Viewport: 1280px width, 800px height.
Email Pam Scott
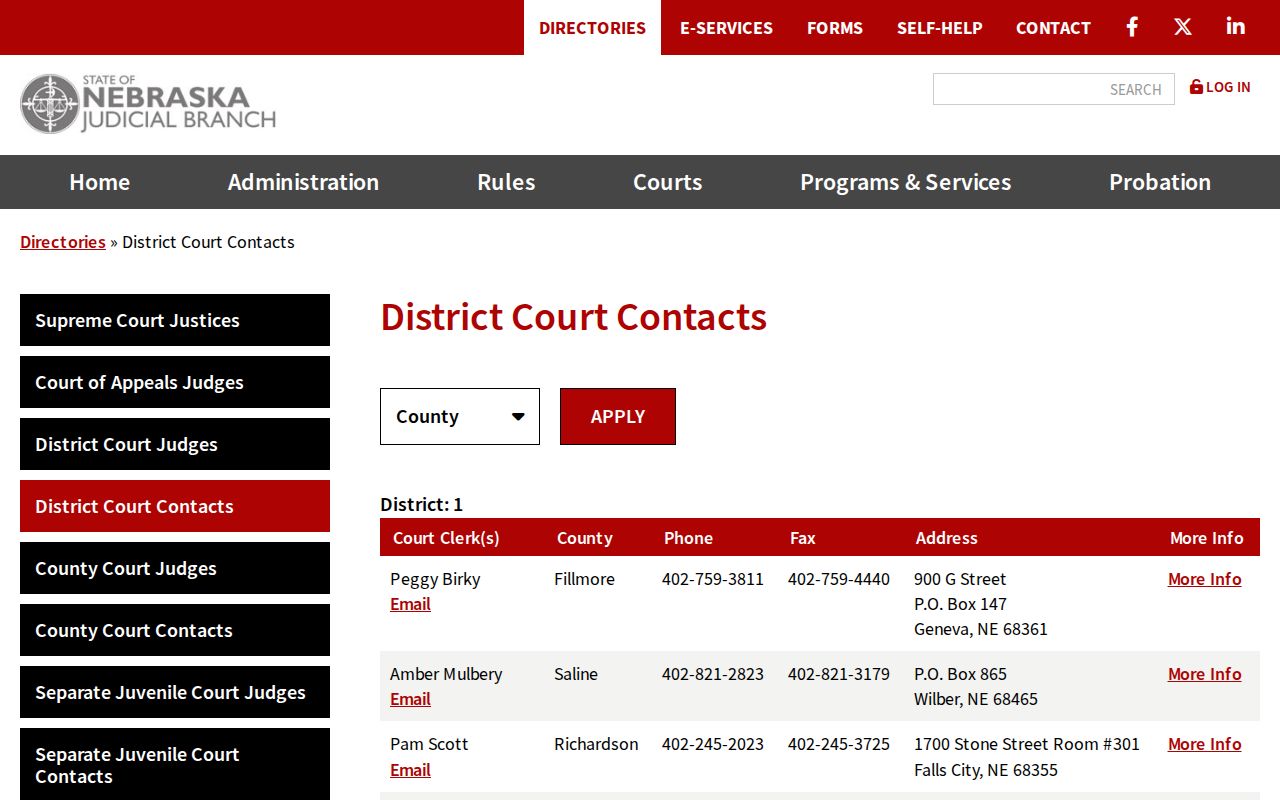tap(410, 770)
